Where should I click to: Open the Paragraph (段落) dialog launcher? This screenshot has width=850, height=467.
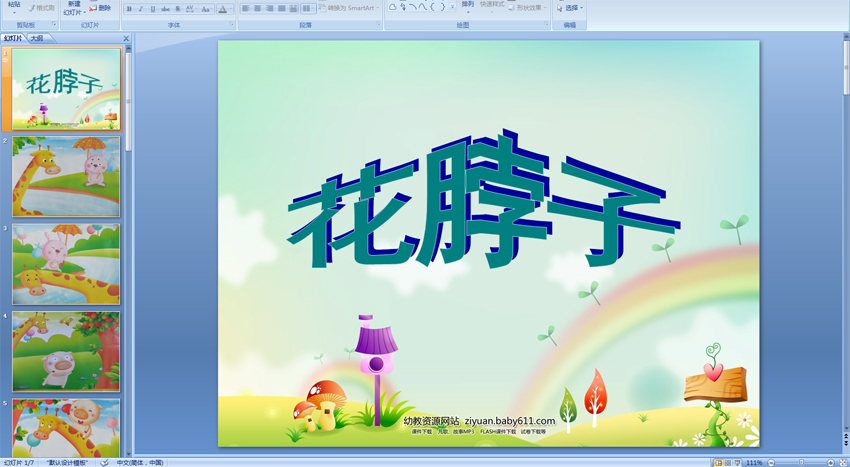tap(378, 25)
